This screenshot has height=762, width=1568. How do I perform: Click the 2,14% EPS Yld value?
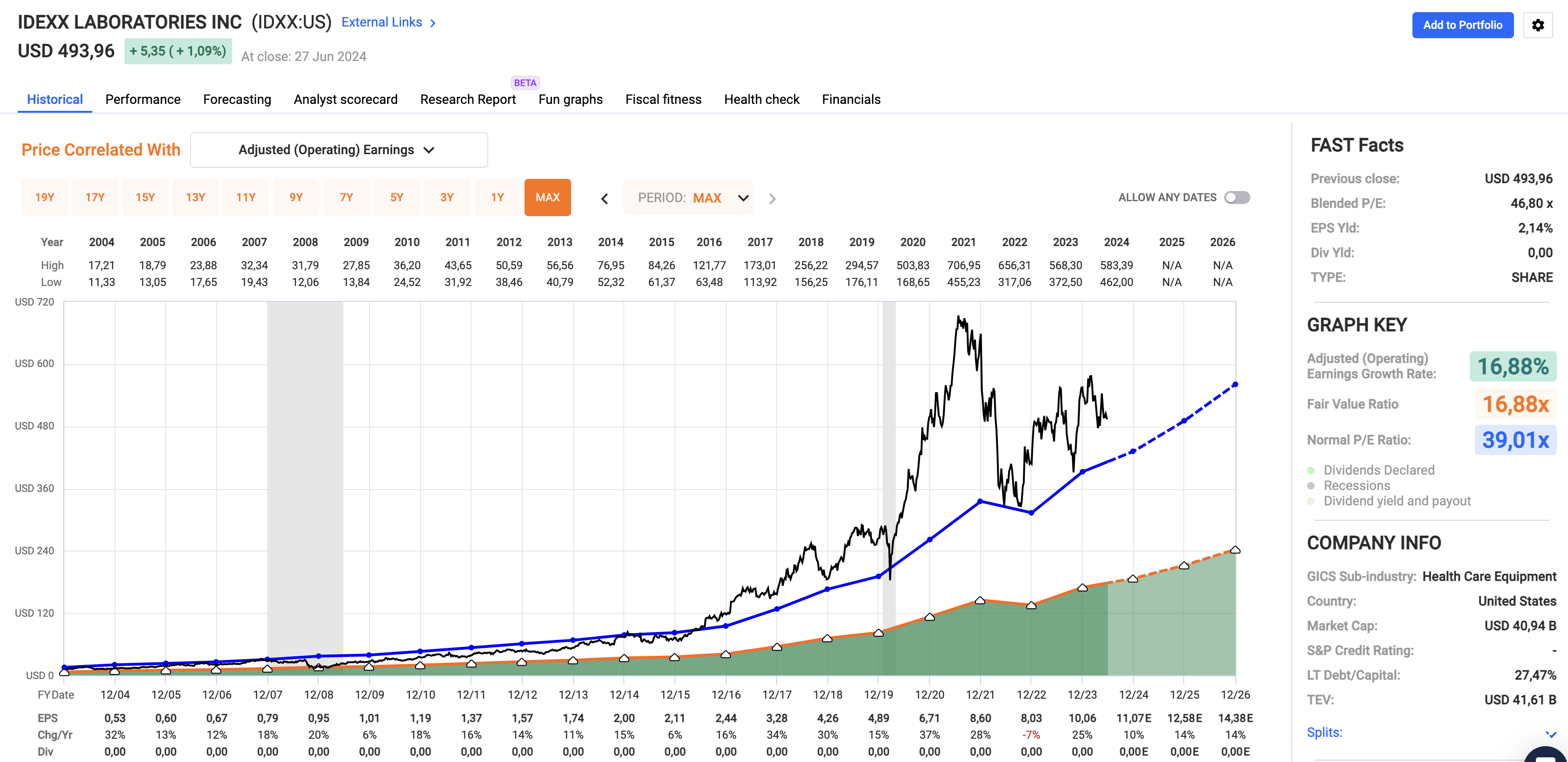point(1535,228)
